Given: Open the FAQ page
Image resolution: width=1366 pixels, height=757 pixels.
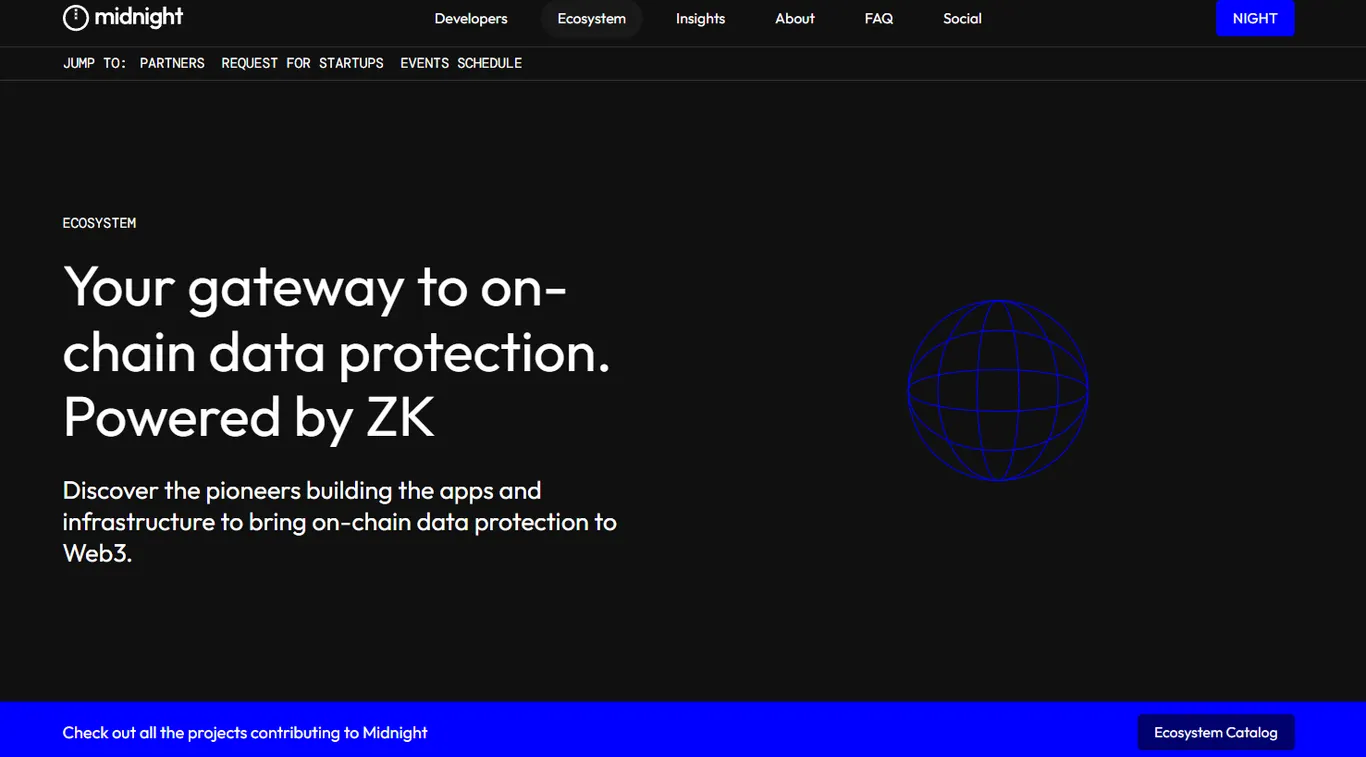Looking at the screenshot, I should tap(879, 19).
